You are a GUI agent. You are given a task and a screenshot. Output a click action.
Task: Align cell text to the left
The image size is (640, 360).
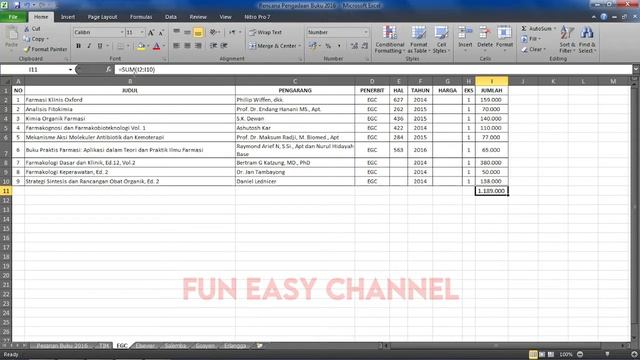[x=176, y=46]
